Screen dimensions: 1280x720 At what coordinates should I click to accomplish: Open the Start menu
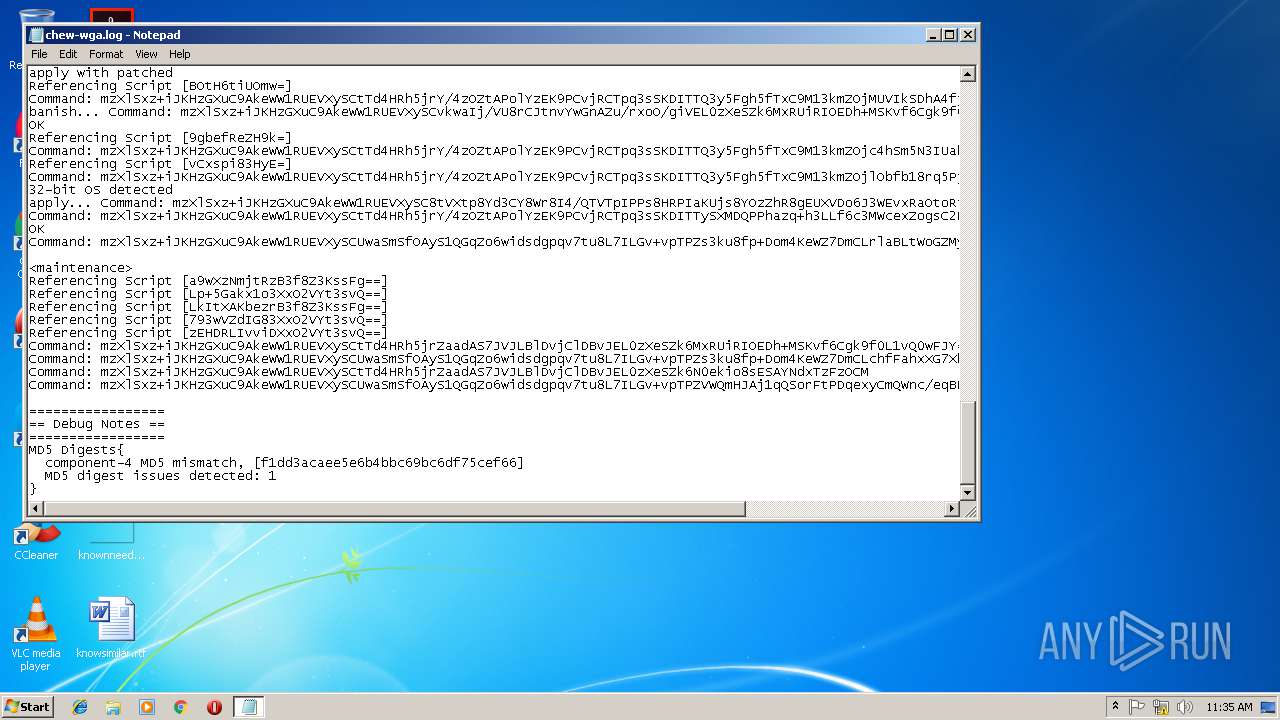(x=27, y=706)
